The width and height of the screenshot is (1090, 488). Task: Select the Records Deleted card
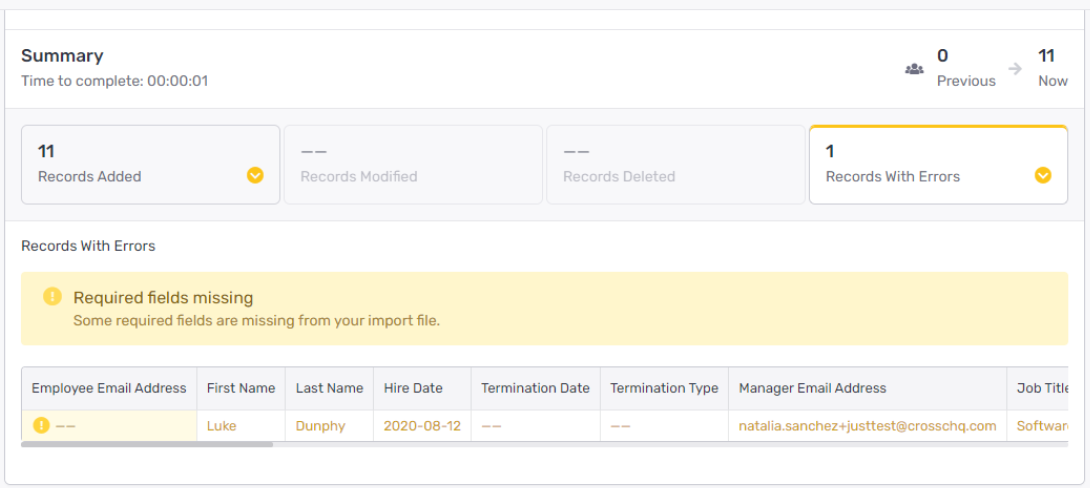(x=676, y=165)
